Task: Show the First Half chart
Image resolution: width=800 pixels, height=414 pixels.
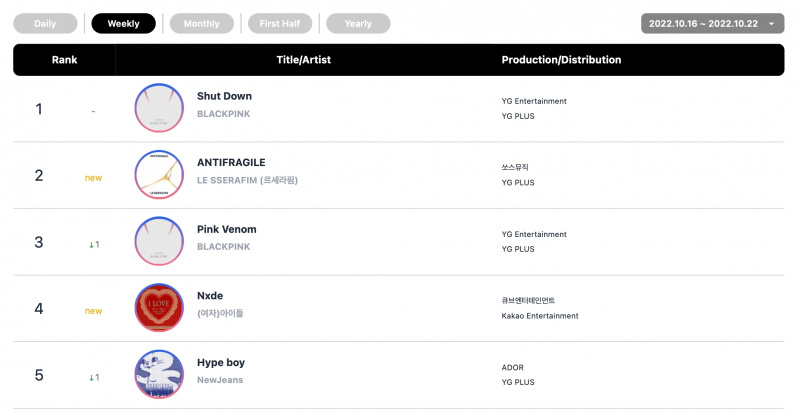Action: coord(280,23)
